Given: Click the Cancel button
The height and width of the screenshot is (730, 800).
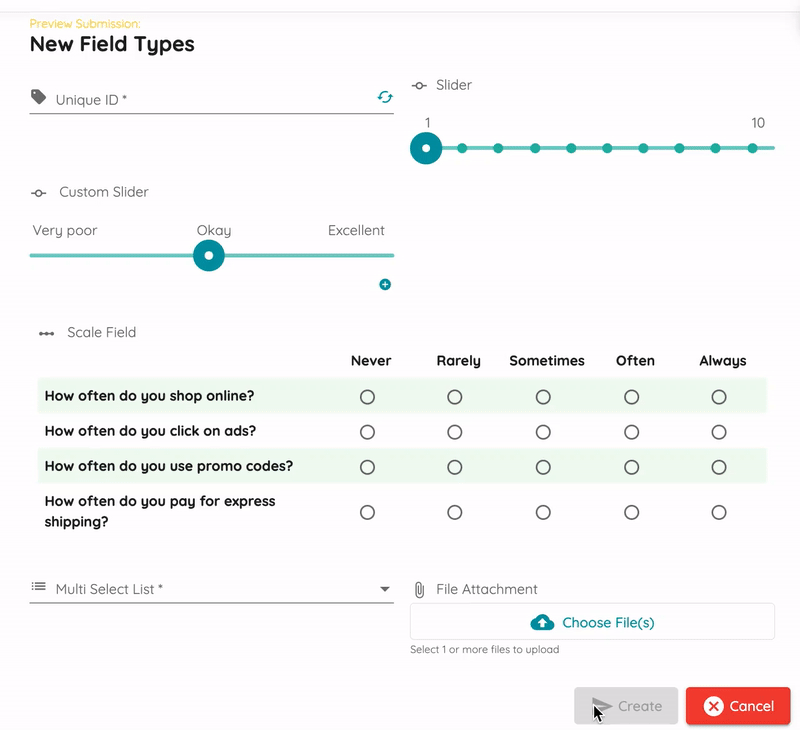Looking at the screenshot, I should tap(738, 706).
